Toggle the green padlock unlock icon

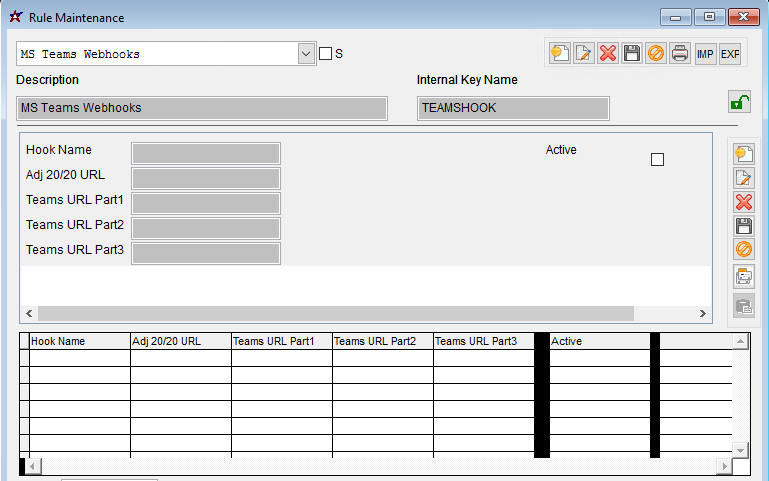click(739, 102)
